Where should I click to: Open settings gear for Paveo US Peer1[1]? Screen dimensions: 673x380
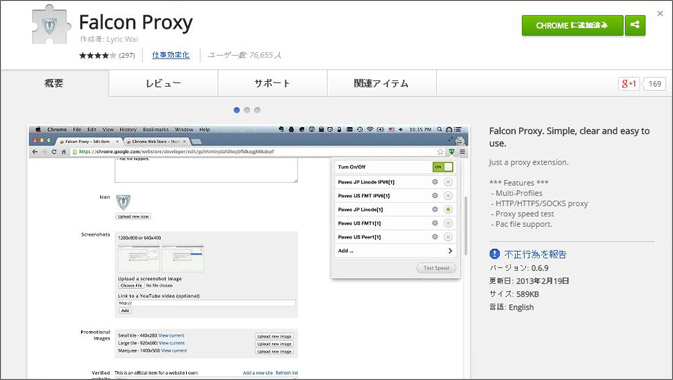point(435,237)
